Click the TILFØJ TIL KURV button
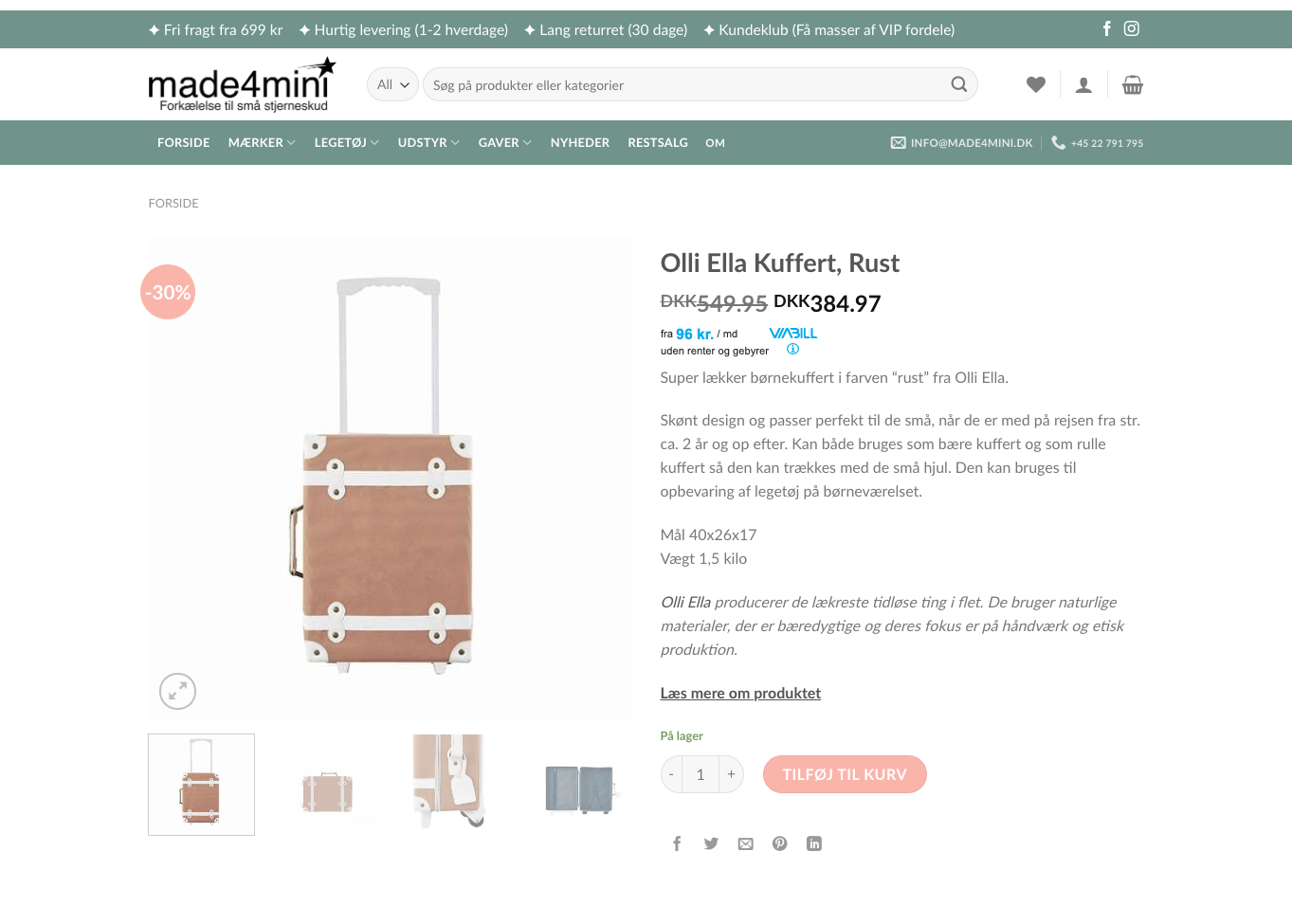Viewport: 1292px width, 924px height. pyautogui.click(x=844, y=774)
